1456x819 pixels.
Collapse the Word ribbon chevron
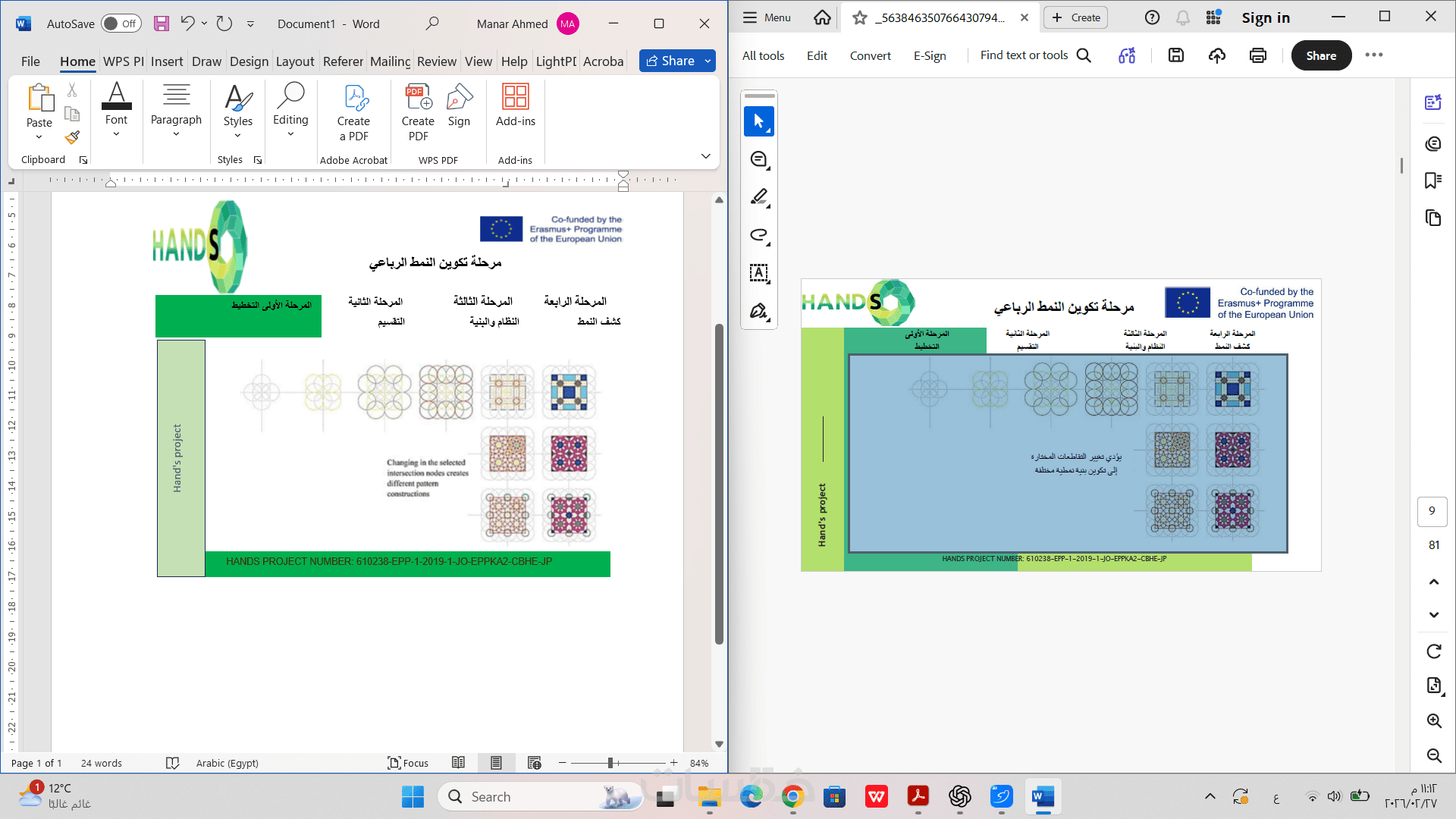tap(705, 156)
